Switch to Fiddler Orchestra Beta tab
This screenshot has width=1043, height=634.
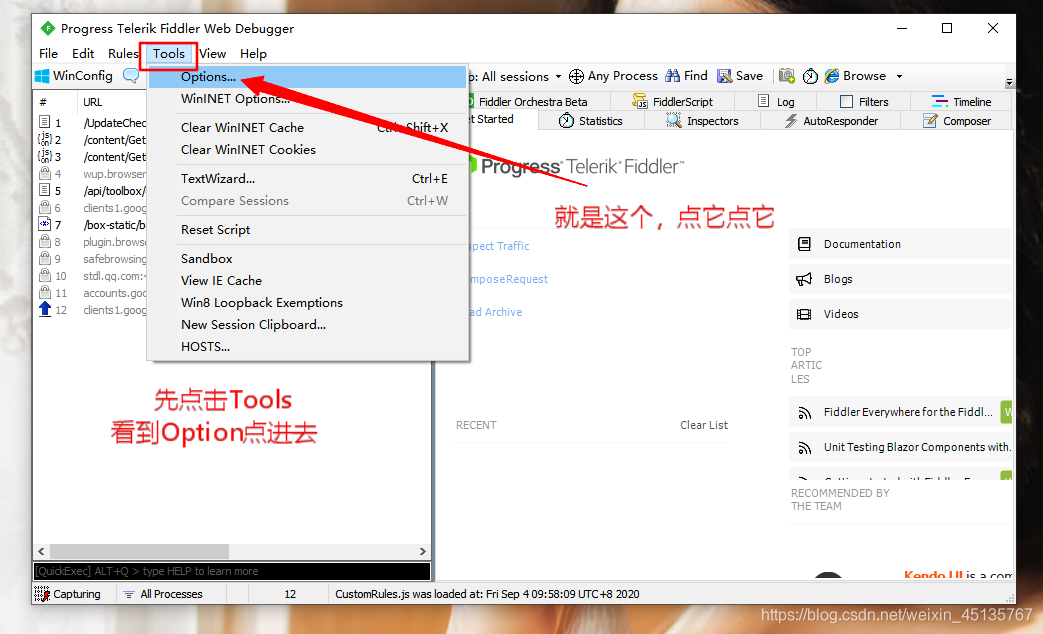tap(533, 102)
